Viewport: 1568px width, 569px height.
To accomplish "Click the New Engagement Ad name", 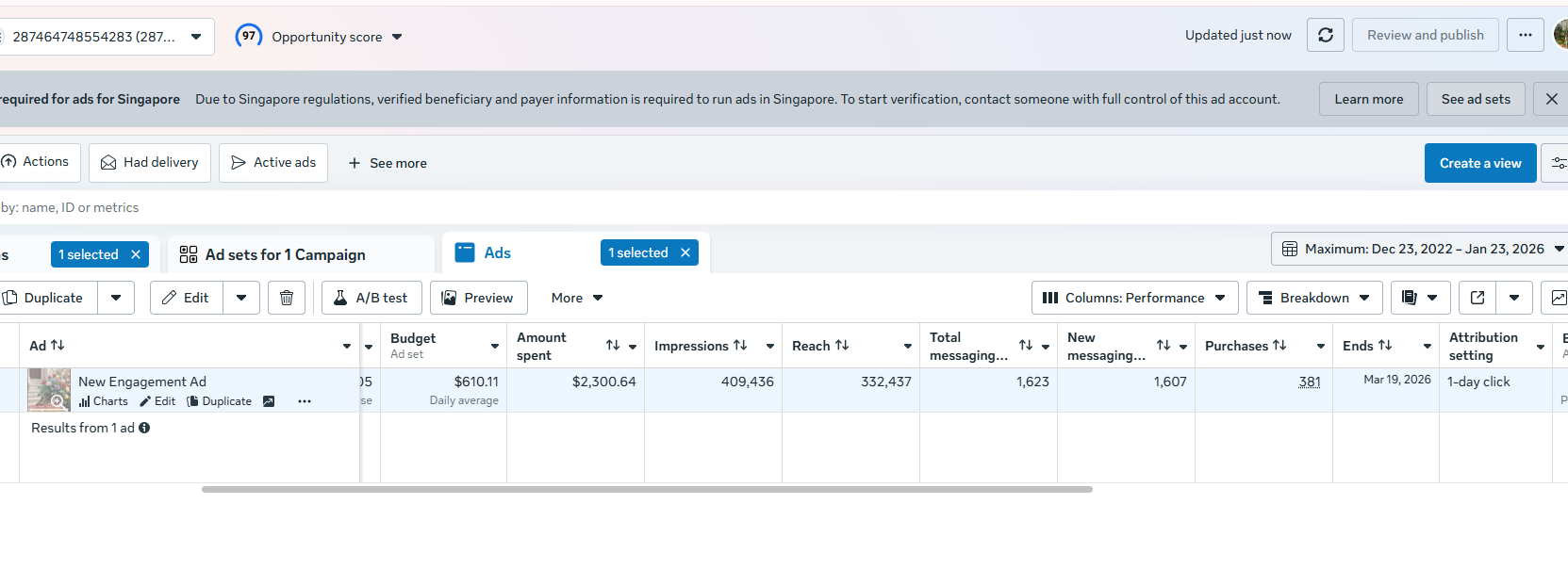I will point(142,382).
